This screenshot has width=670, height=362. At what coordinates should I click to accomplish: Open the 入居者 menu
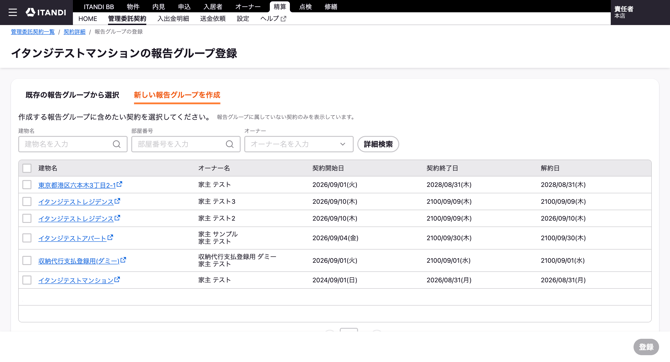[x=213, y=7]
